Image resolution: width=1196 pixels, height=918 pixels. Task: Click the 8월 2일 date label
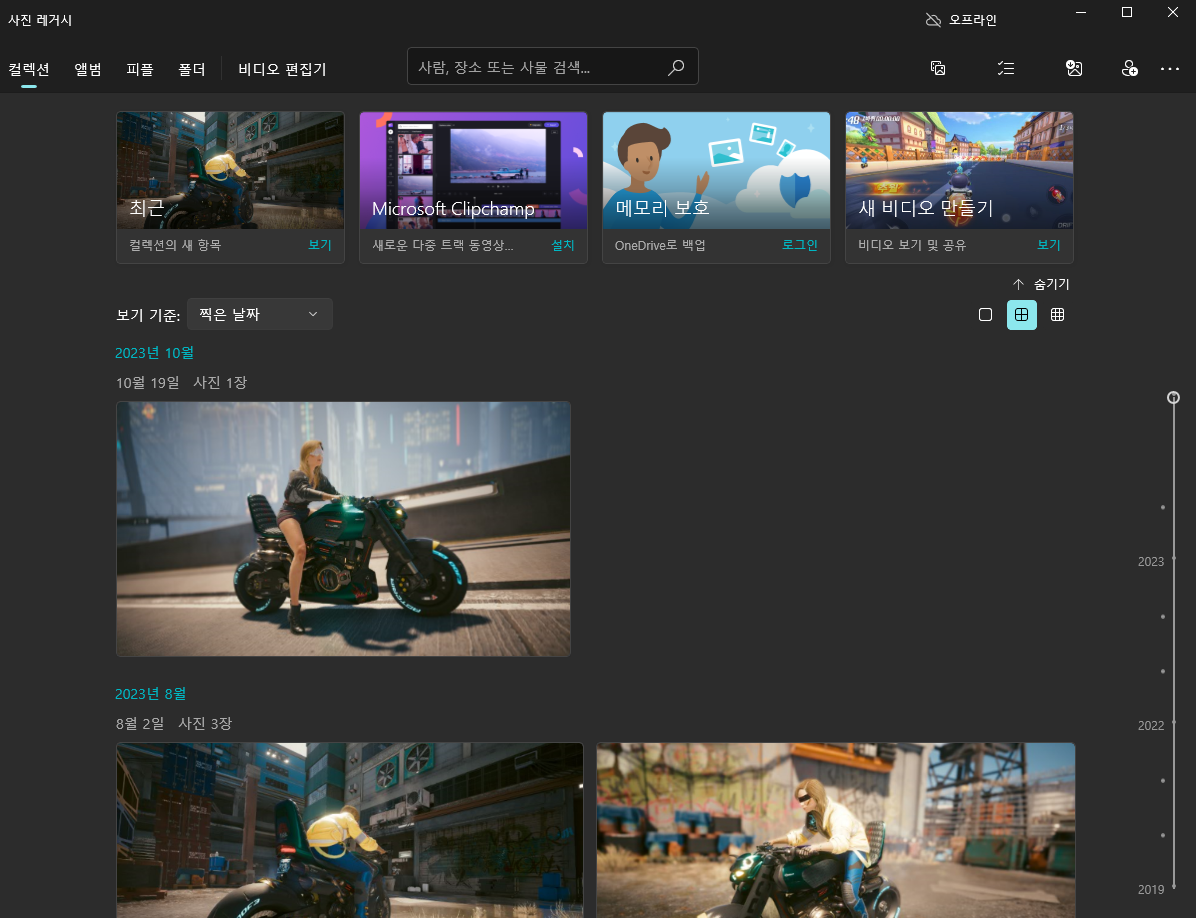point(140,724)
